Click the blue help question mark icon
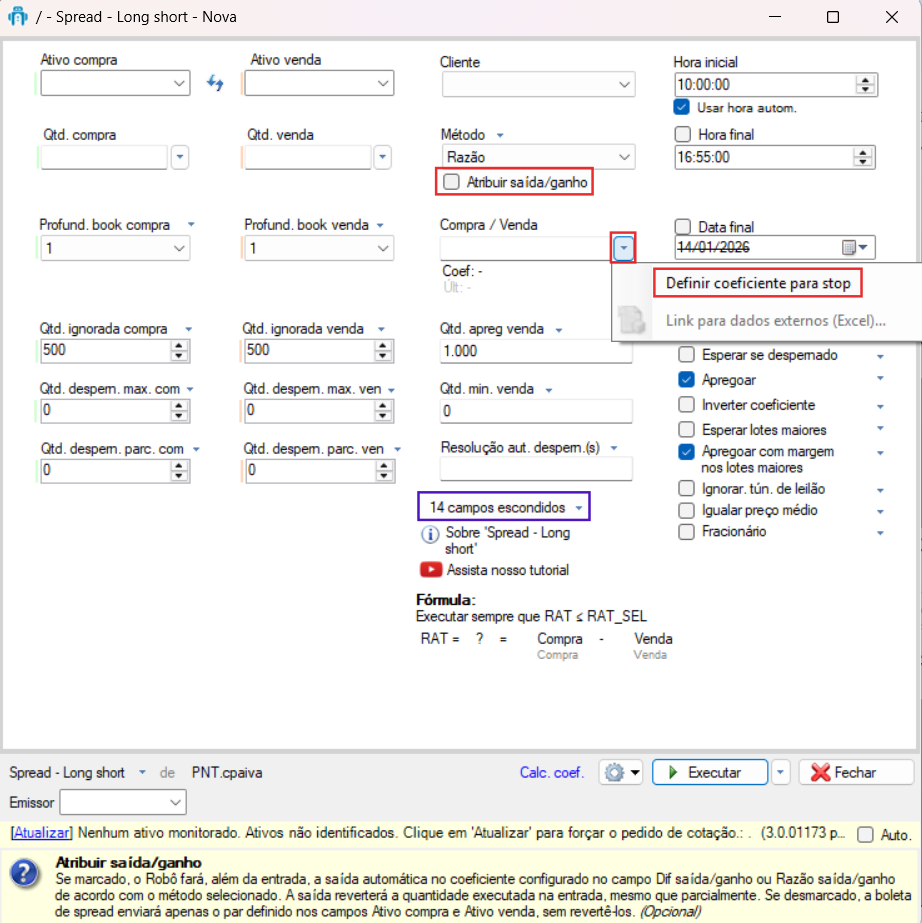This screenshot has width=922, height=923. [24, 873]
